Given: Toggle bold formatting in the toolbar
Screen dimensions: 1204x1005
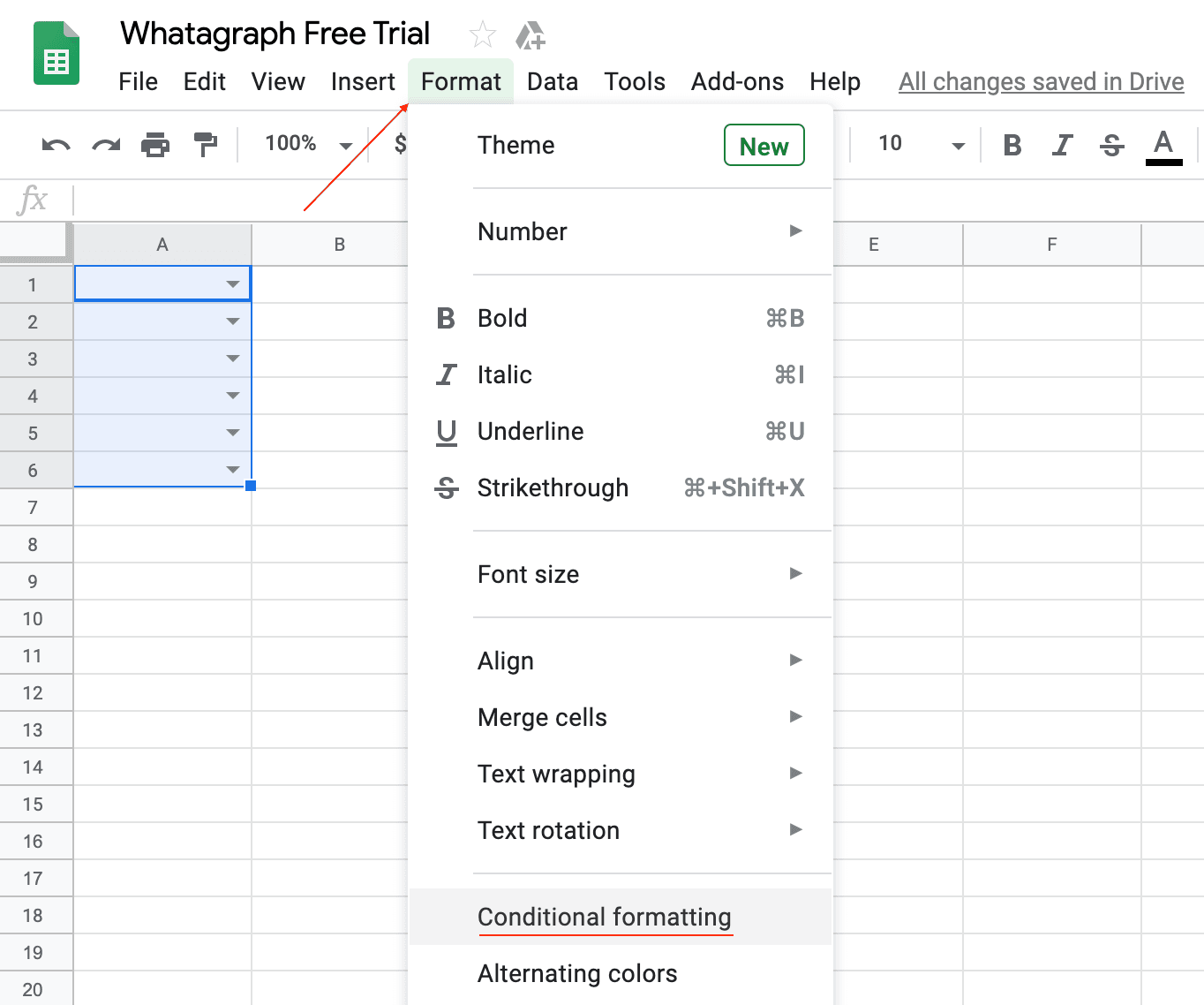Looking at the screenshot, I should tap(1012, 145).
